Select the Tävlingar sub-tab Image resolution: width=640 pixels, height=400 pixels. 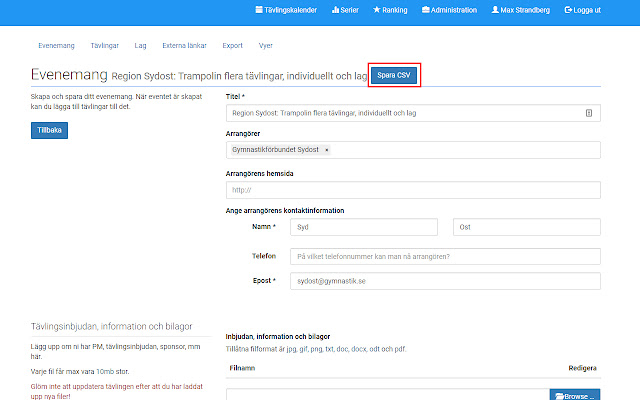104,45
